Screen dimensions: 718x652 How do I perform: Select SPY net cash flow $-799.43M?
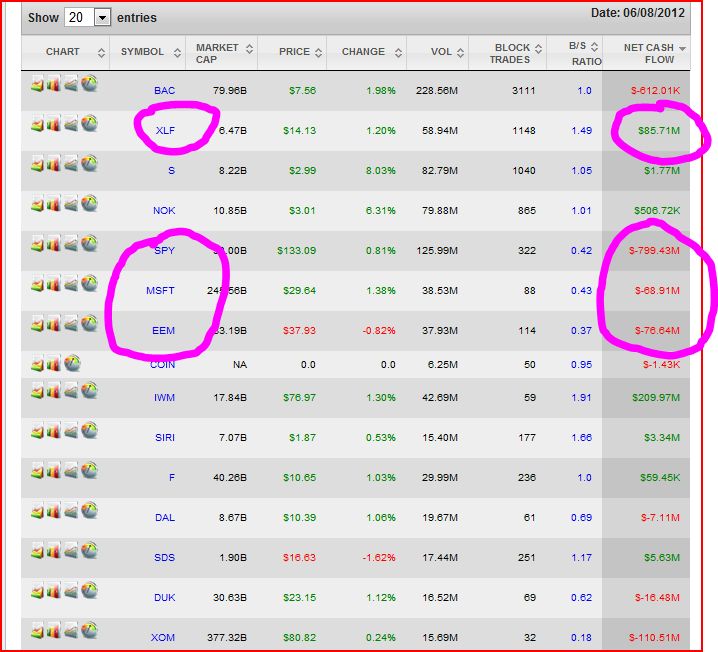(654, 250)
